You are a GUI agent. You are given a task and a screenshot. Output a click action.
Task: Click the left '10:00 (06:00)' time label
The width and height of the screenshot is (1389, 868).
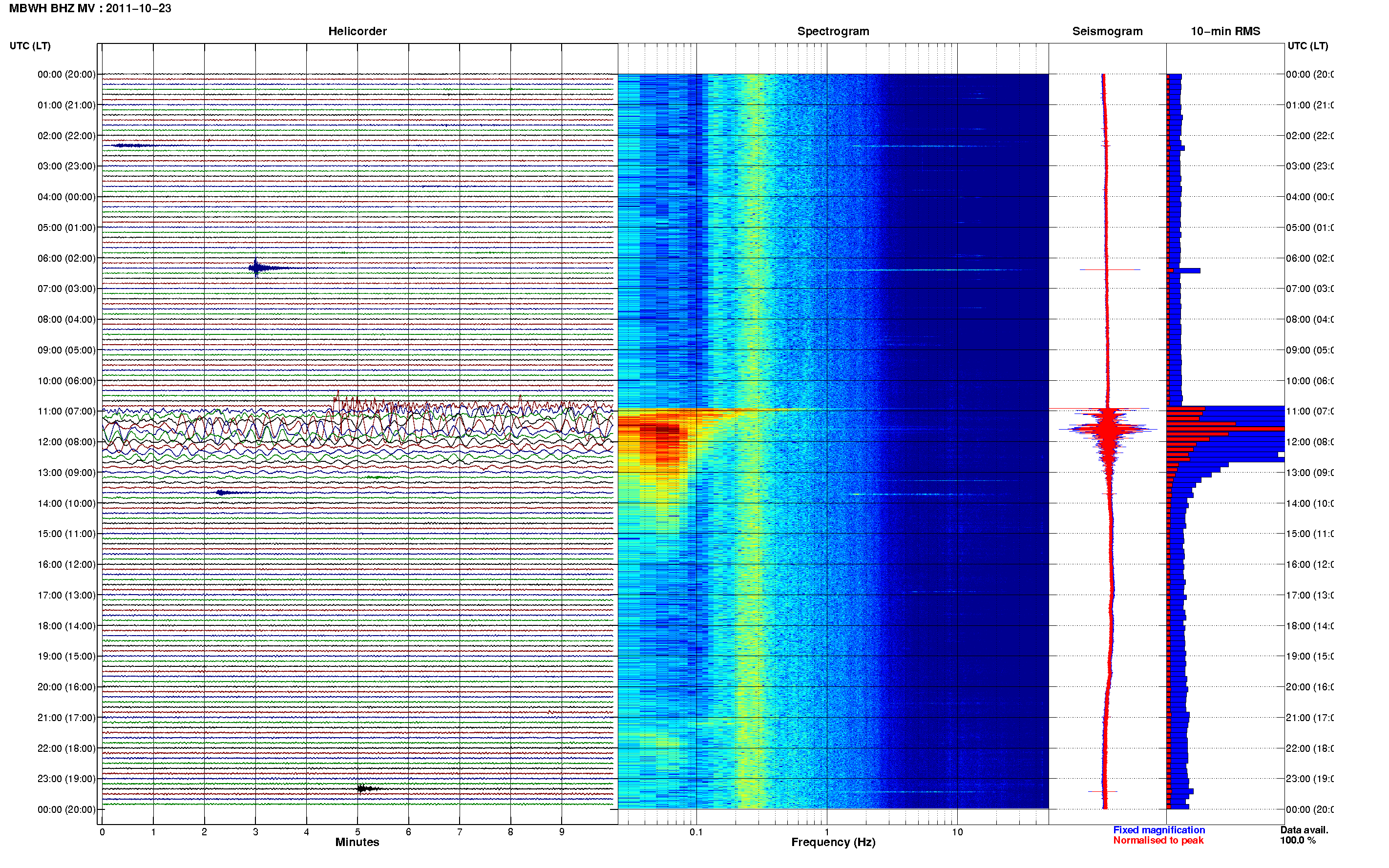click(x=66, y=381)
